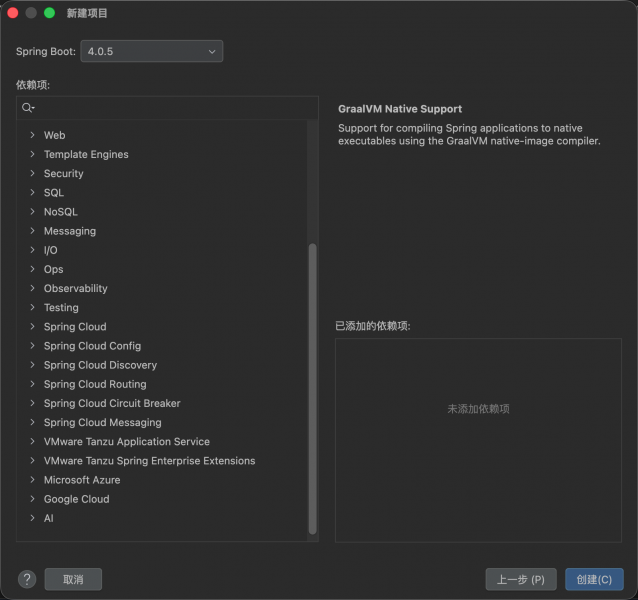Click the dependency search field
The width and height of the screenshot is (638, 600).
point(167,108)
